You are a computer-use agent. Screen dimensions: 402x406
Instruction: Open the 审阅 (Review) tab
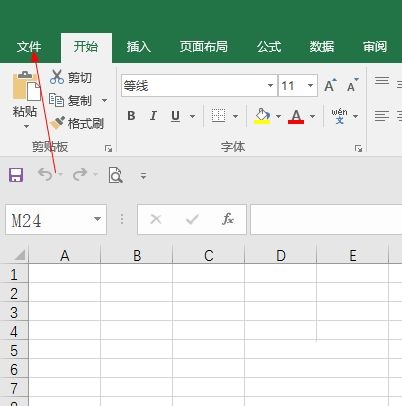(375, 47)
